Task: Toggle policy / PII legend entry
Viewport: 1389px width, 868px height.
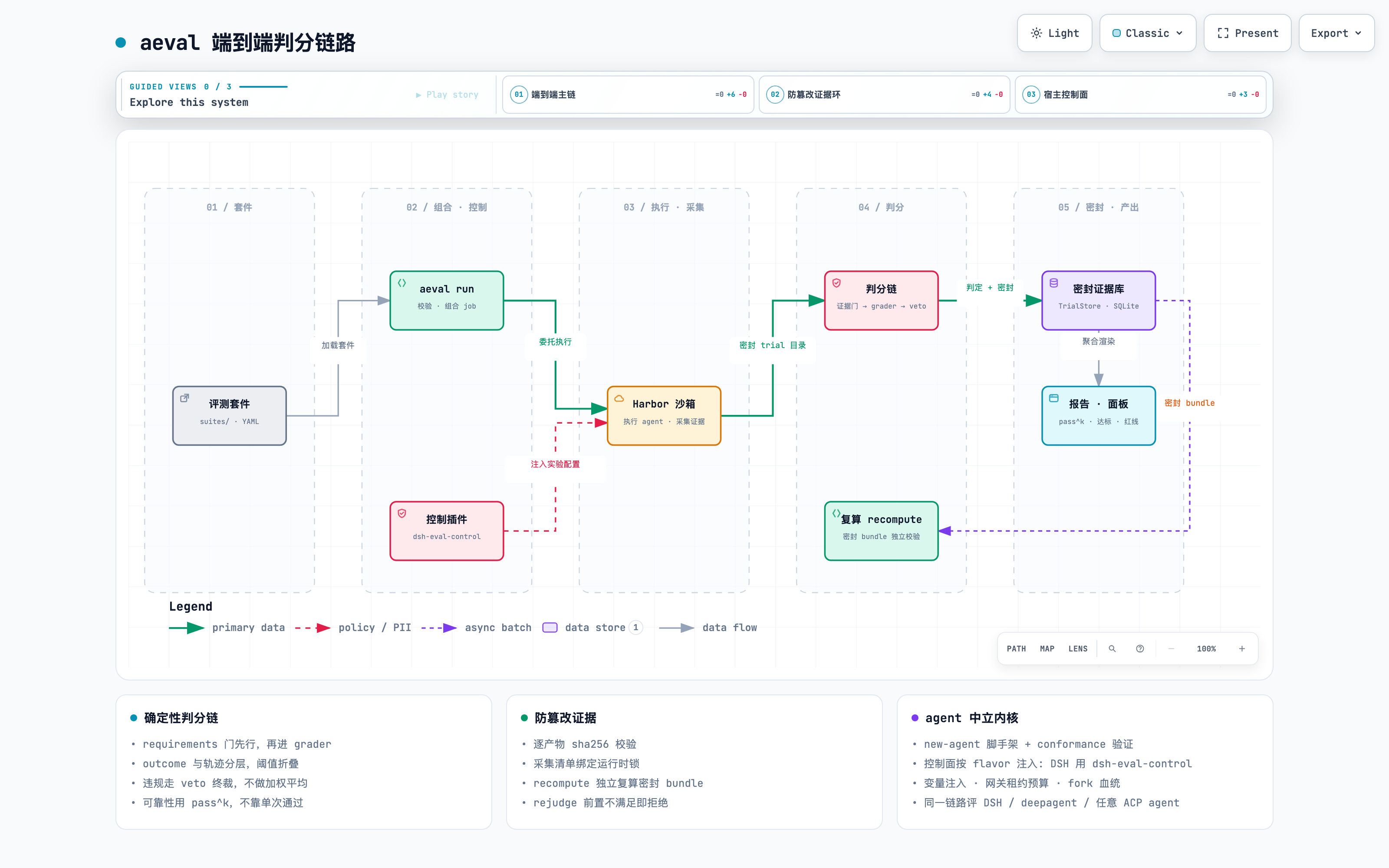Action: pyautogui.click(x=353, y=628)
